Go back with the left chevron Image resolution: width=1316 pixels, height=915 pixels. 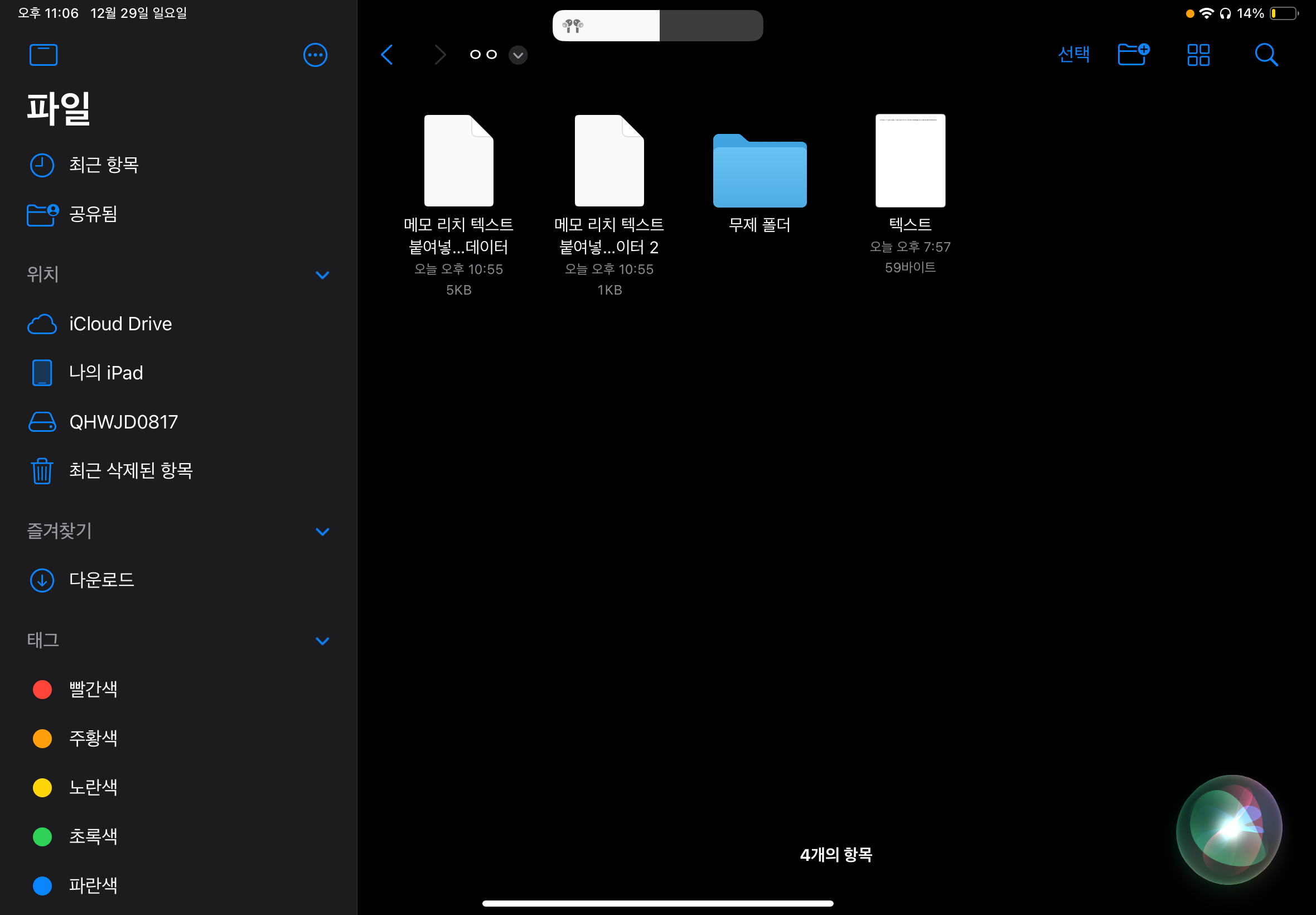coord(388,55)
